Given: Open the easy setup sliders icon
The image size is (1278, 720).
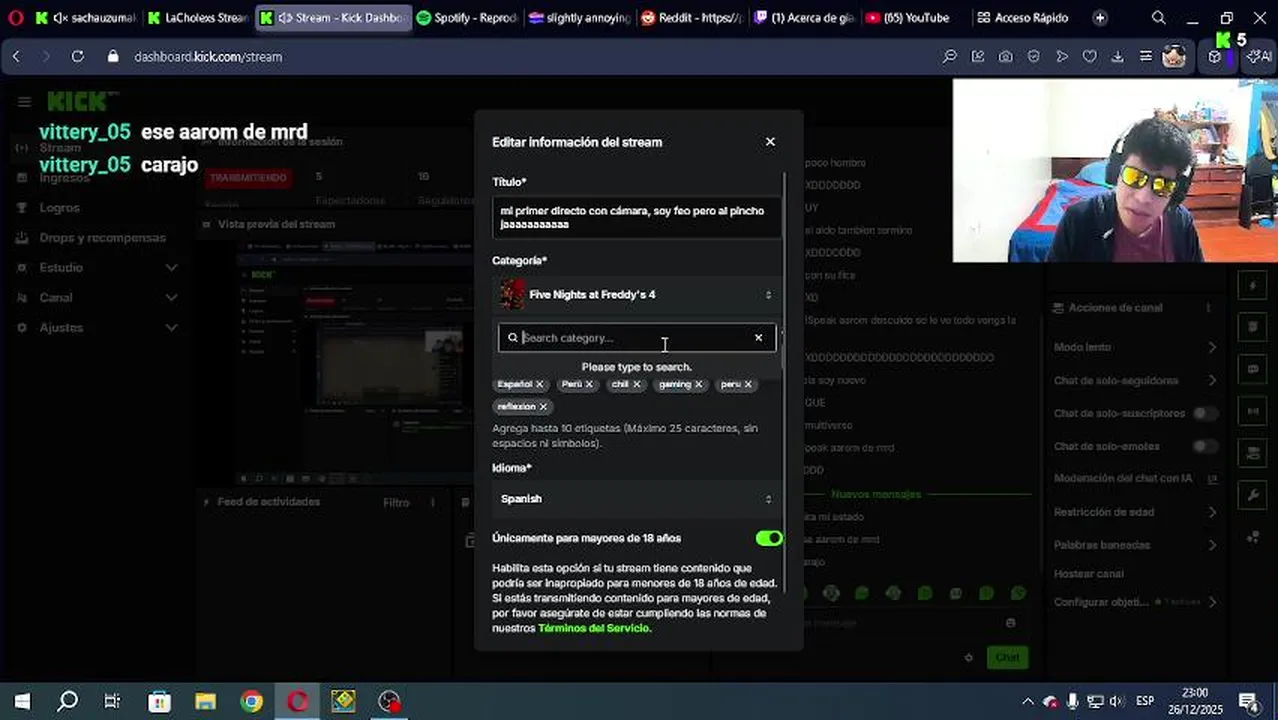Looking at the screenshot, I should (x=1146, y=57).
